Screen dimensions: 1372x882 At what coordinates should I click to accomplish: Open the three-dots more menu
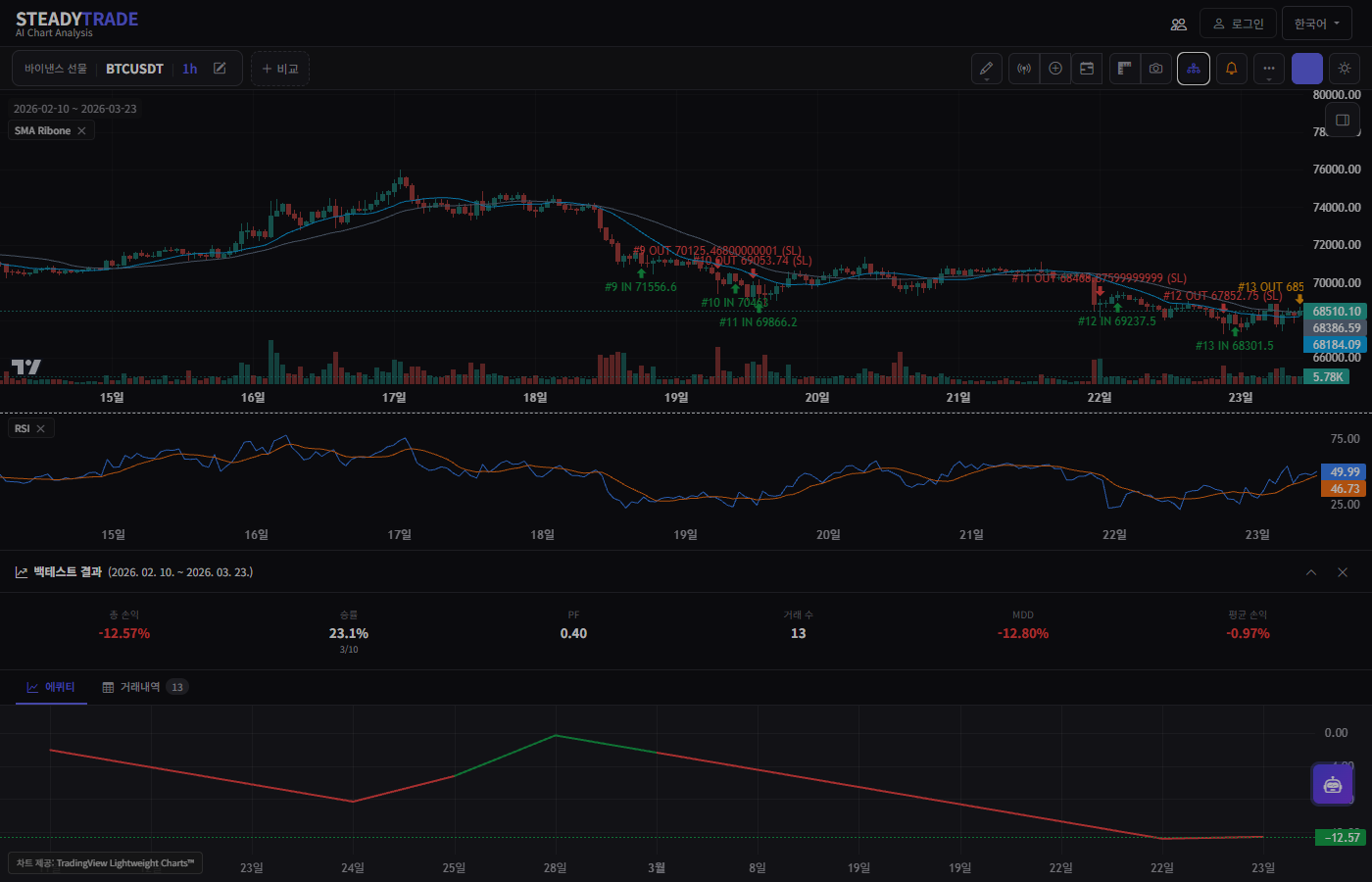[x=1269, y=69]
